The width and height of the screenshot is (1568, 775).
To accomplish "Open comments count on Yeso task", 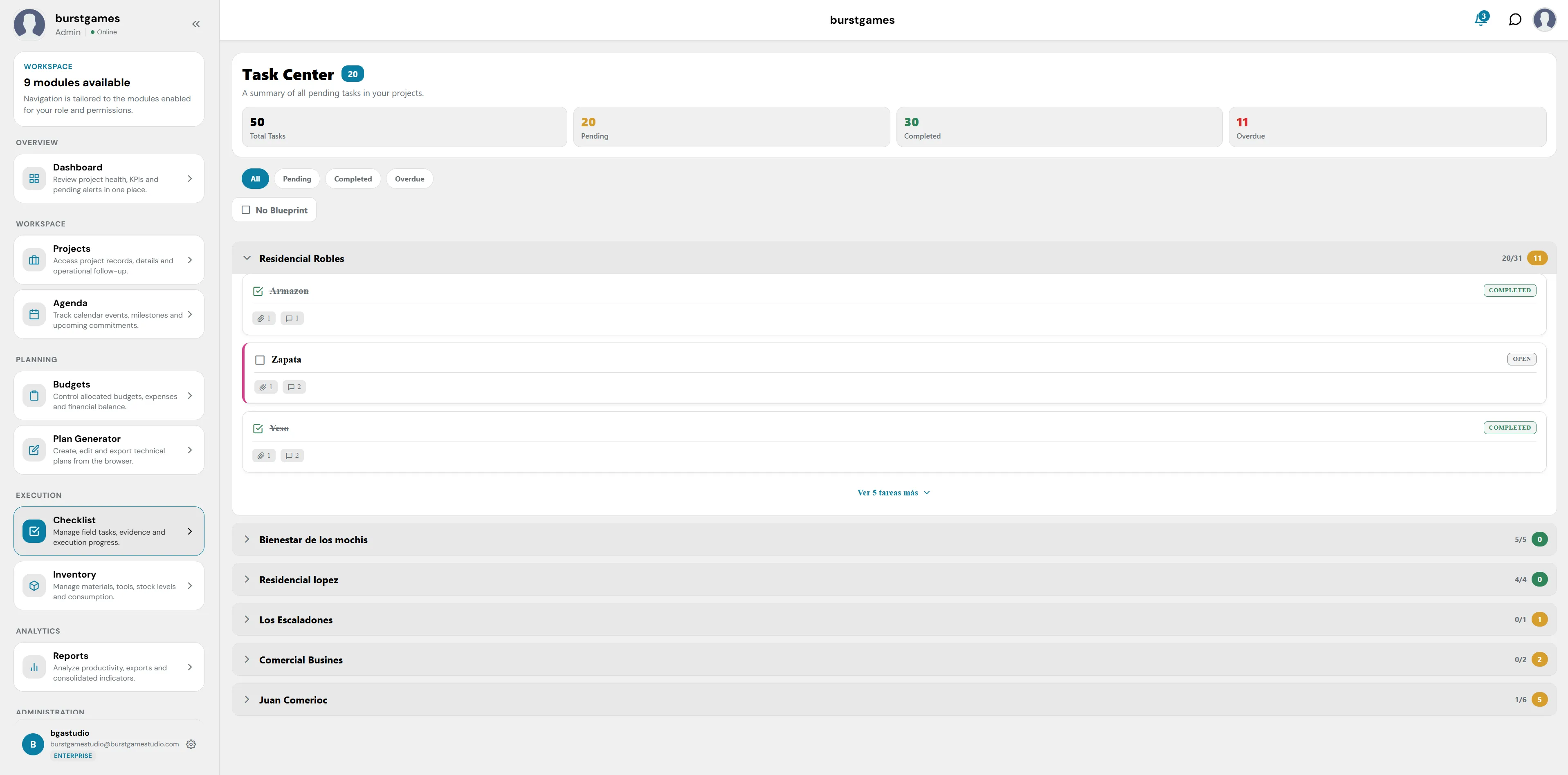I will [292, 456].
